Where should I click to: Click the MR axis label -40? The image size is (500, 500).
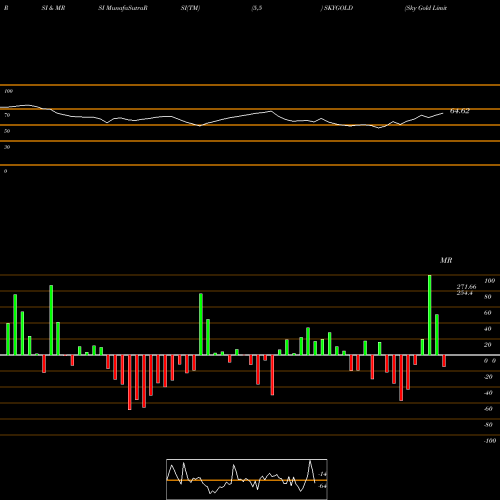(488, 393)
